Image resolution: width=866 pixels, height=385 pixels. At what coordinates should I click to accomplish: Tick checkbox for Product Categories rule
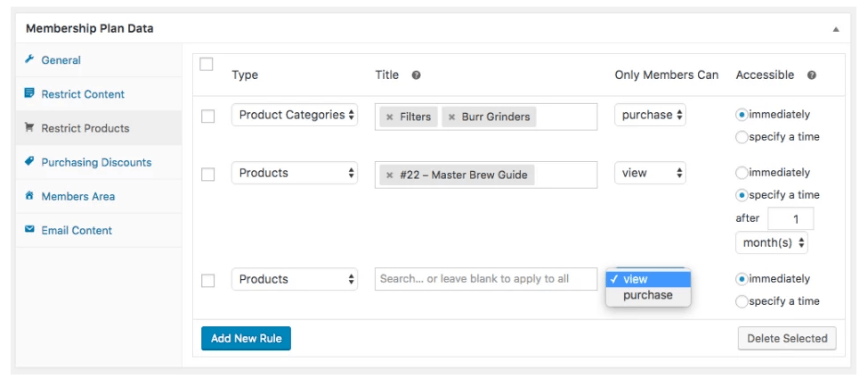coord(208,117)
